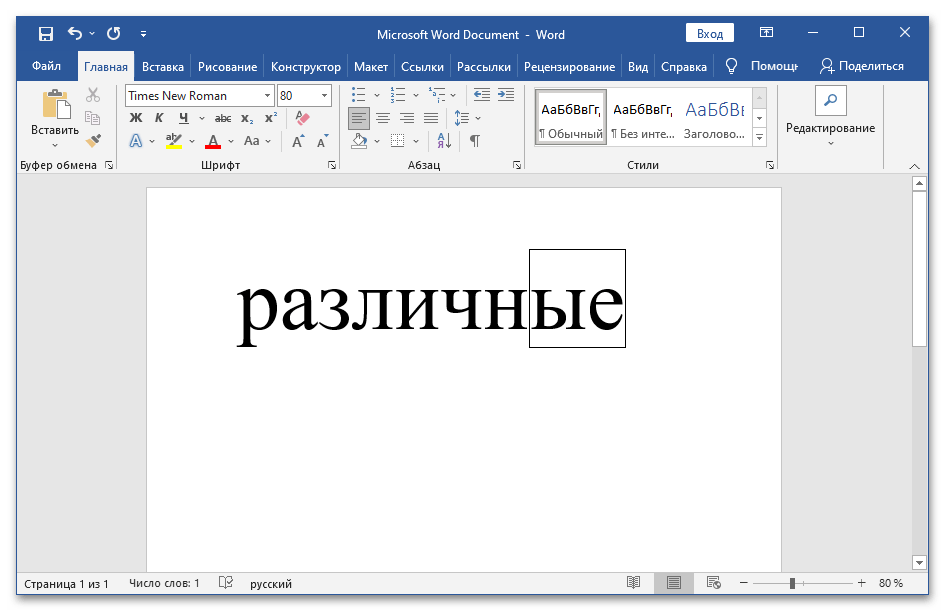Sort text with А-Я icon
This screenshot has width=945, height=611.
444,141
